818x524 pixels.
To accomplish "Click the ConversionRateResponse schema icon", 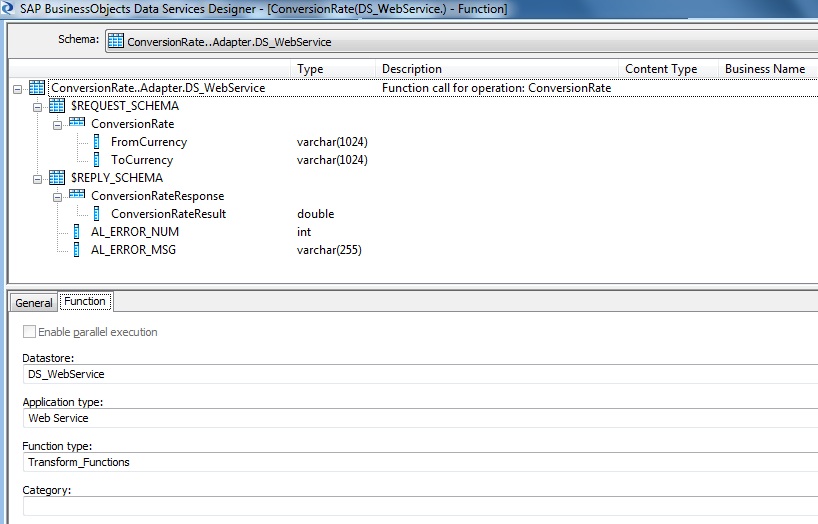I will tap(77, 195).
